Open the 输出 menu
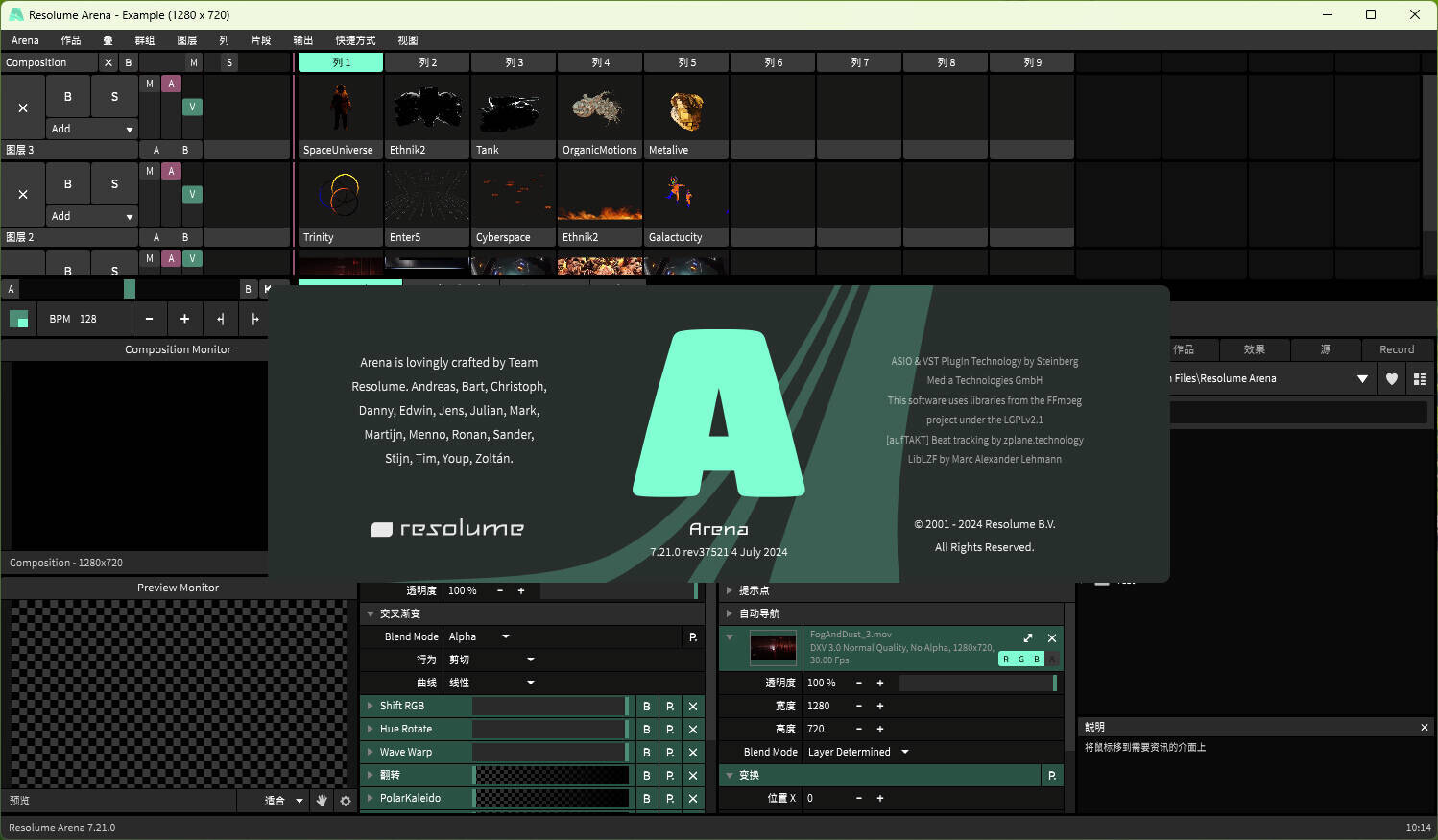 pos(303,40)
